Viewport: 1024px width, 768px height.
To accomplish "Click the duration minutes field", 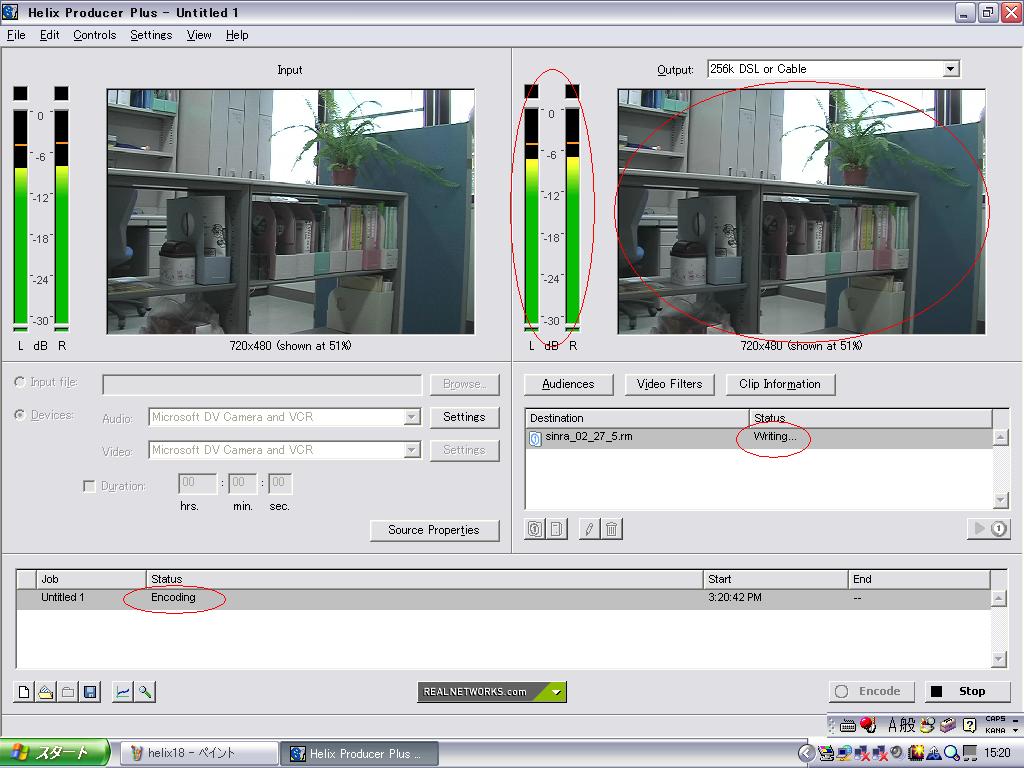I will click(242, 484).
